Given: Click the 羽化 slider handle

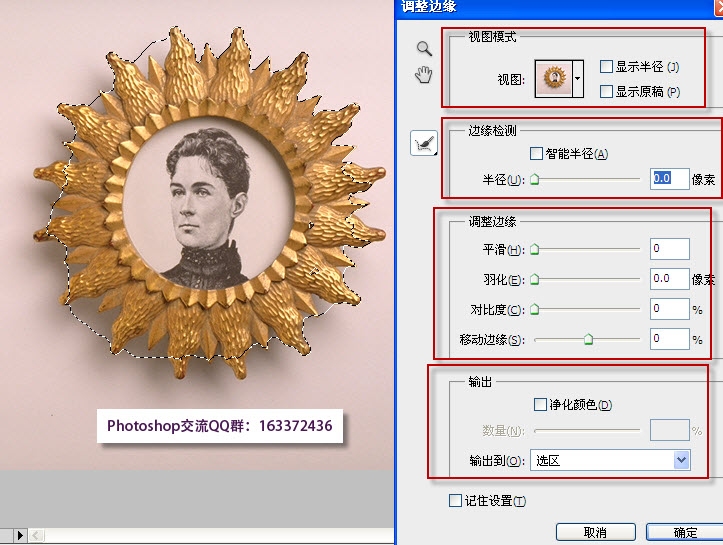Looking at the screenshot, I should (534, 279).
